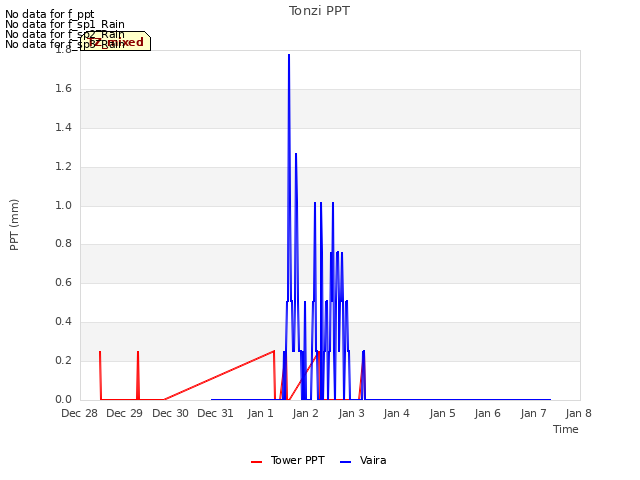Click the Jan 7 x-axis tick label
The width and height of the screenshot is (640, 480).
coord(533,413)
